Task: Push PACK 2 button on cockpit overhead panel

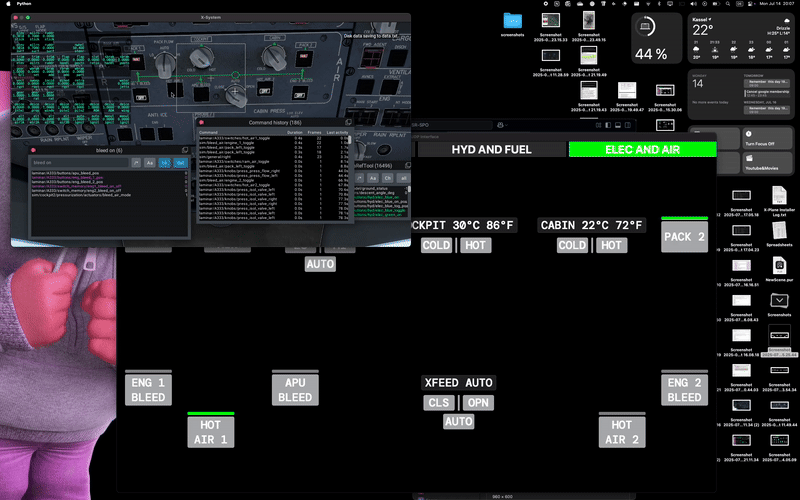Action: pos(305,57)
